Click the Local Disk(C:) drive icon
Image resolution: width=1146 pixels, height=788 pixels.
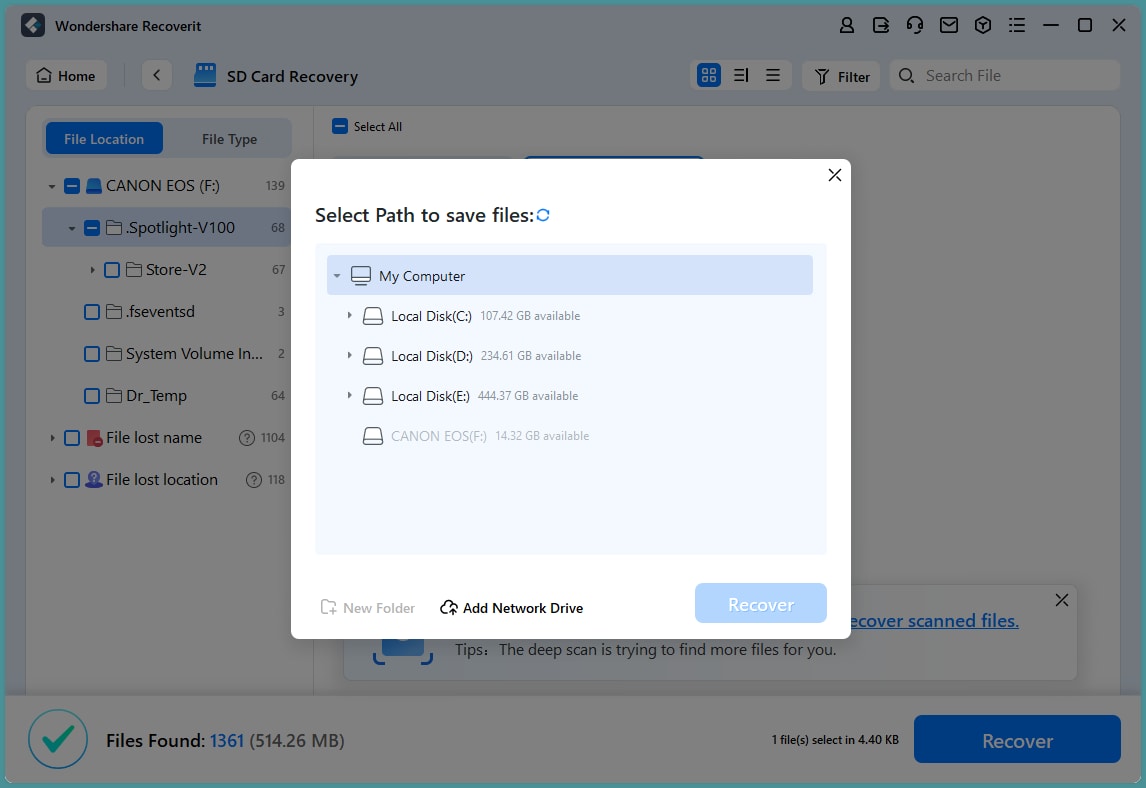373,316
